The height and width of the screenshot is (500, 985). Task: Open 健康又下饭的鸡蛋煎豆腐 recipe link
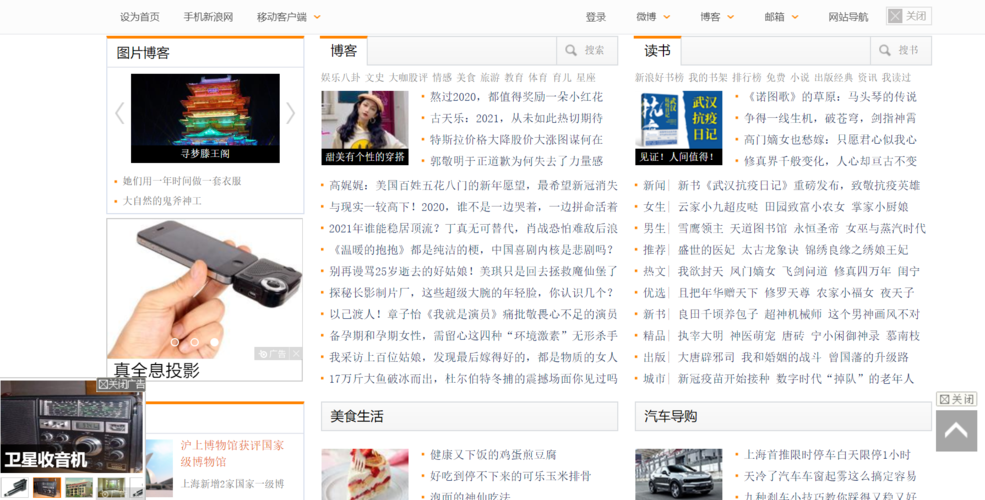pos(493,454)
